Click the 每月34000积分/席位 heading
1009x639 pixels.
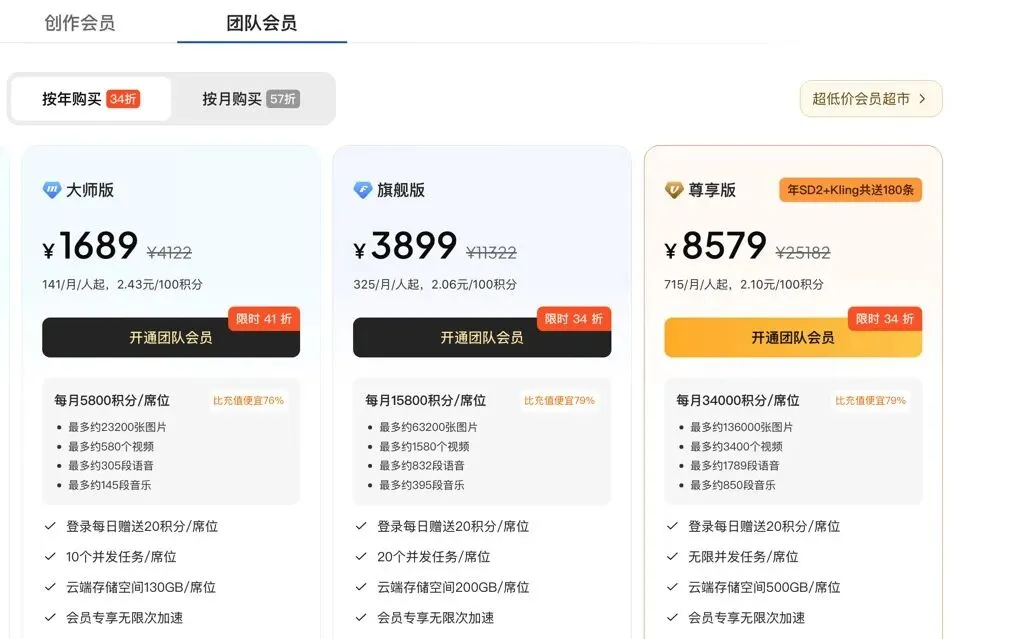click(738, 401)
